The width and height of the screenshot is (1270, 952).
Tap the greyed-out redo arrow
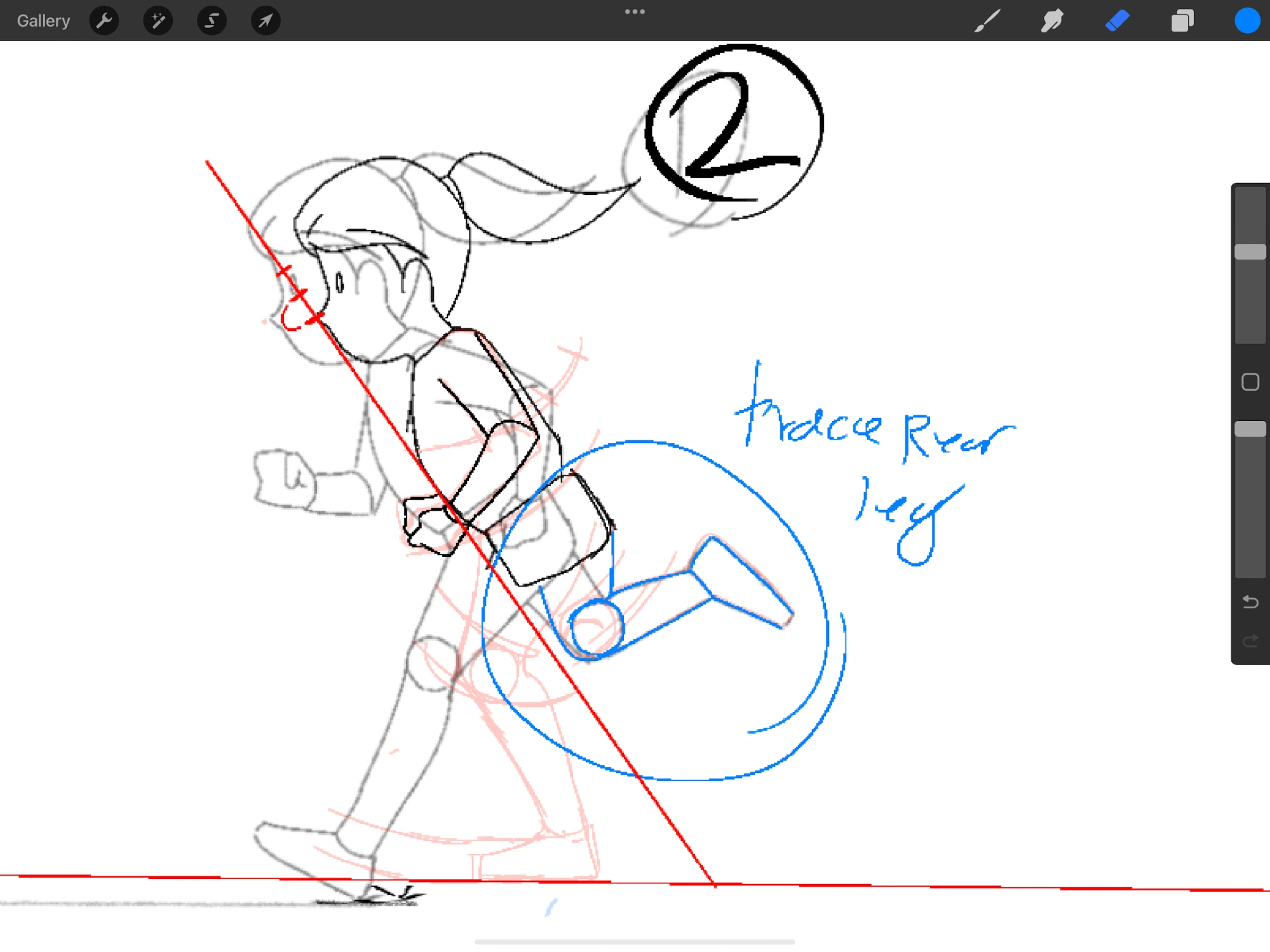coord(1250,641)
